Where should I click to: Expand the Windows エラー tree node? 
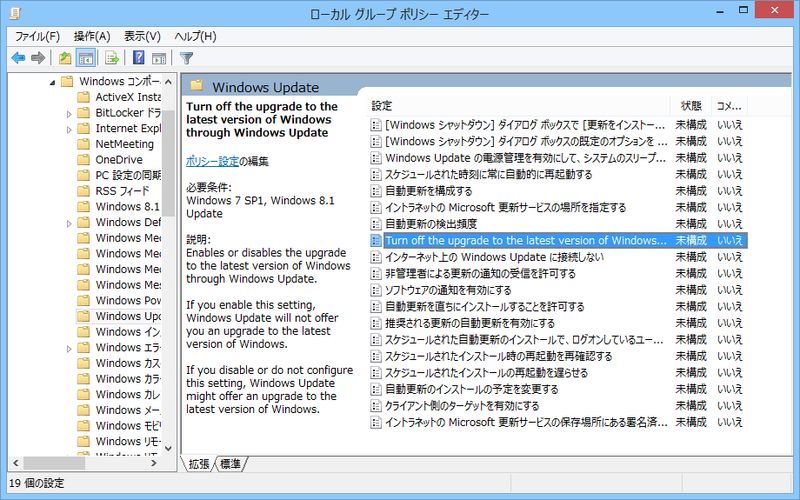coord(69,349)
